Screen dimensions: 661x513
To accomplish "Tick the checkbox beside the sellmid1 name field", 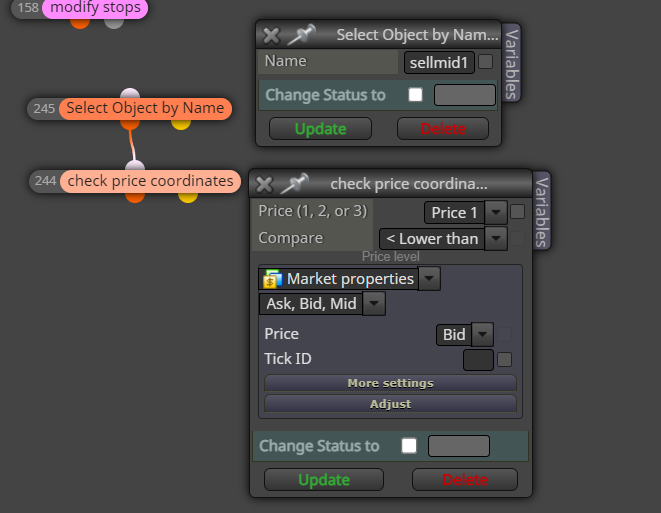I will coord(486,62).
